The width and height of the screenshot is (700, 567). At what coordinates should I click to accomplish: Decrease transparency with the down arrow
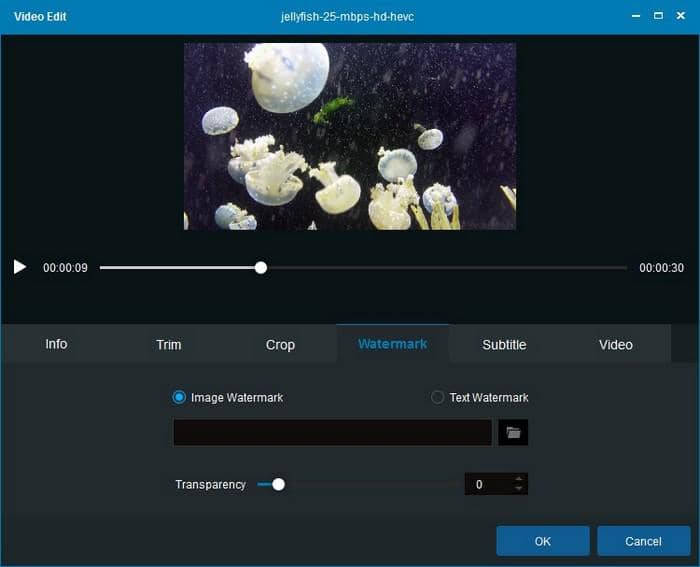pos(518,489)
